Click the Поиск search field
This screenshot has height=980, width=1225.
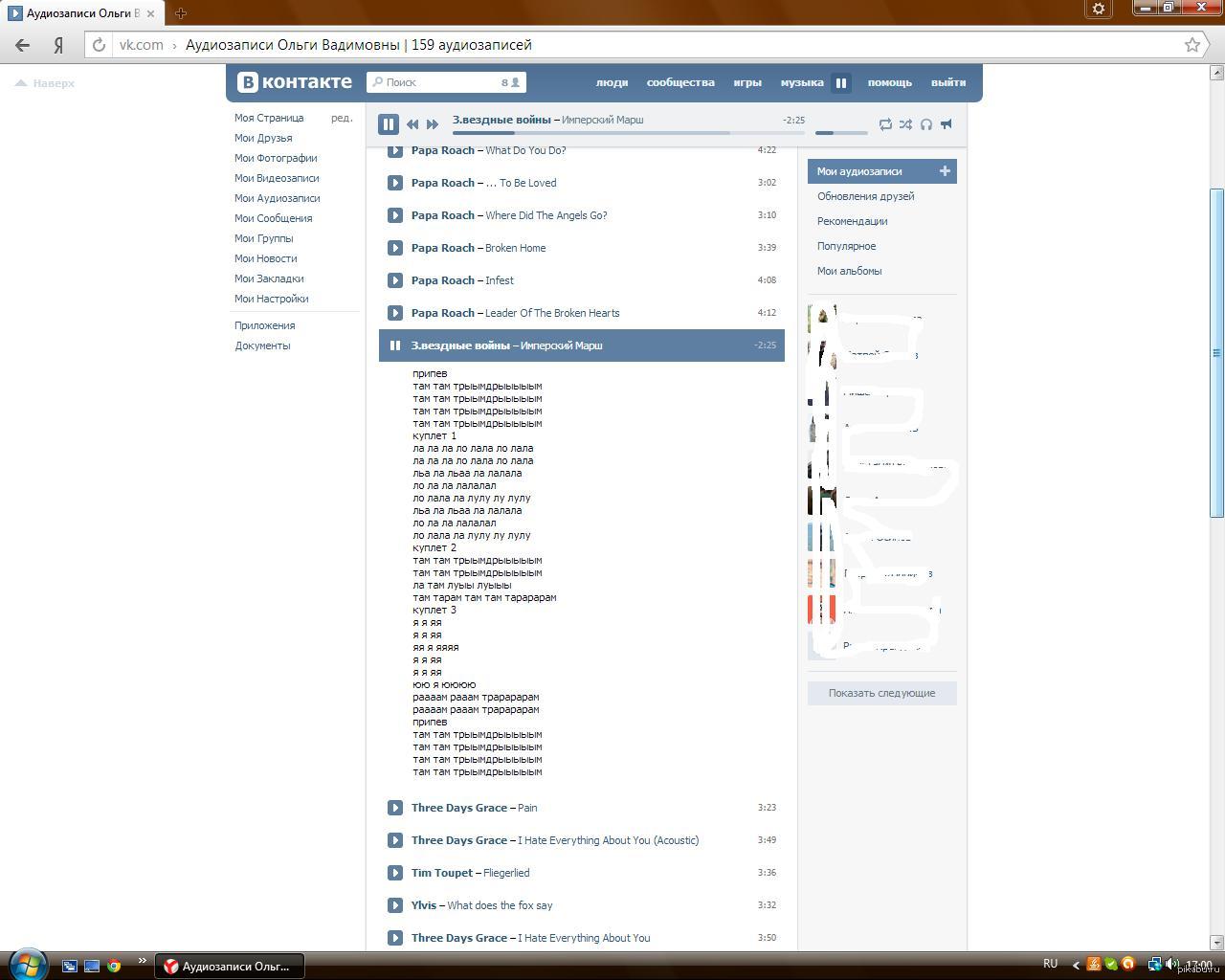440,82
